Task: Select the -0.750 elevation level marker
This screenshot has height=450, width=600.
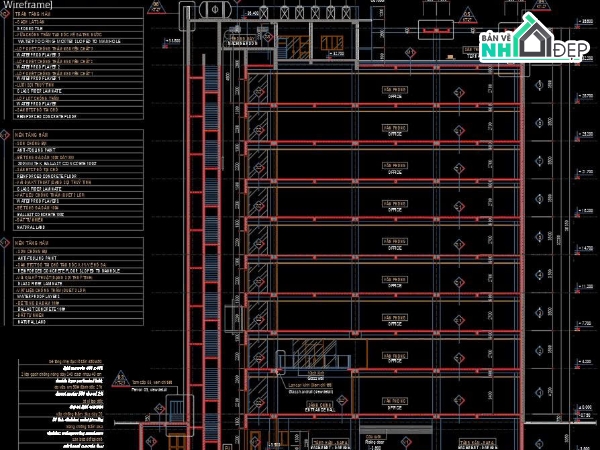Action: click(x=585, y=416)
